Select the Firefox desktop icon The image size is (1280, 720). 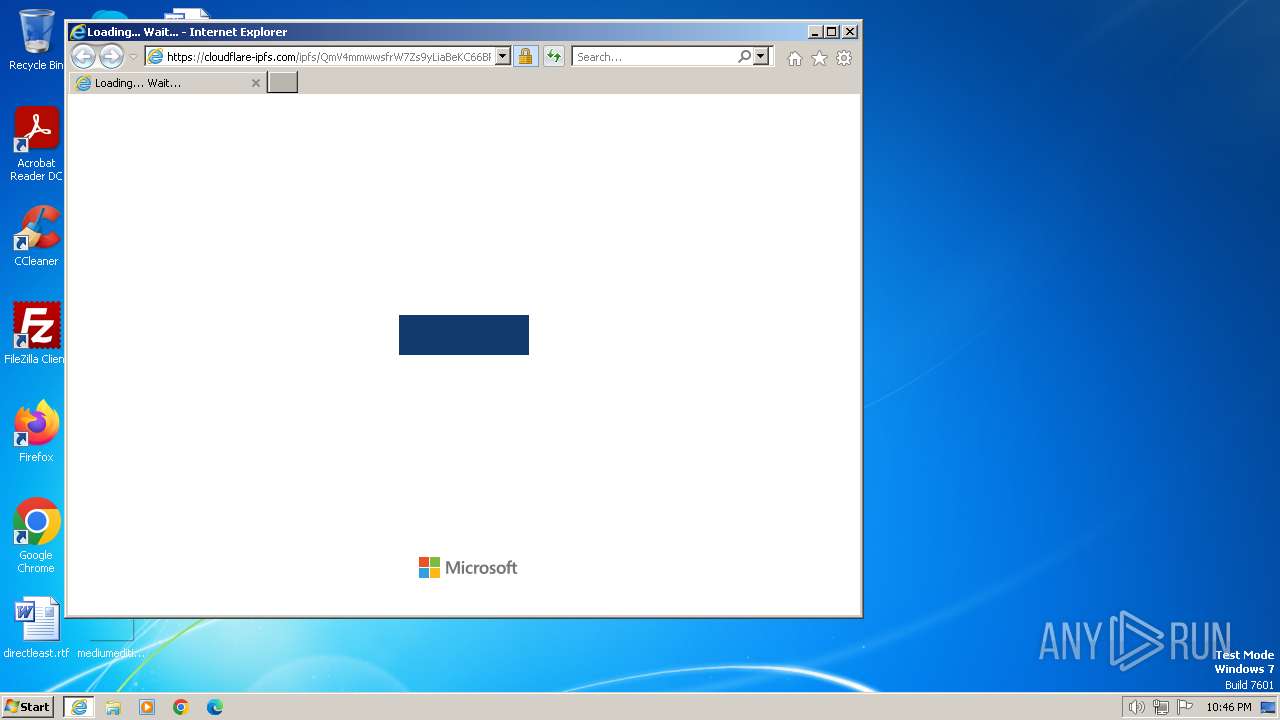click(36, 431)
